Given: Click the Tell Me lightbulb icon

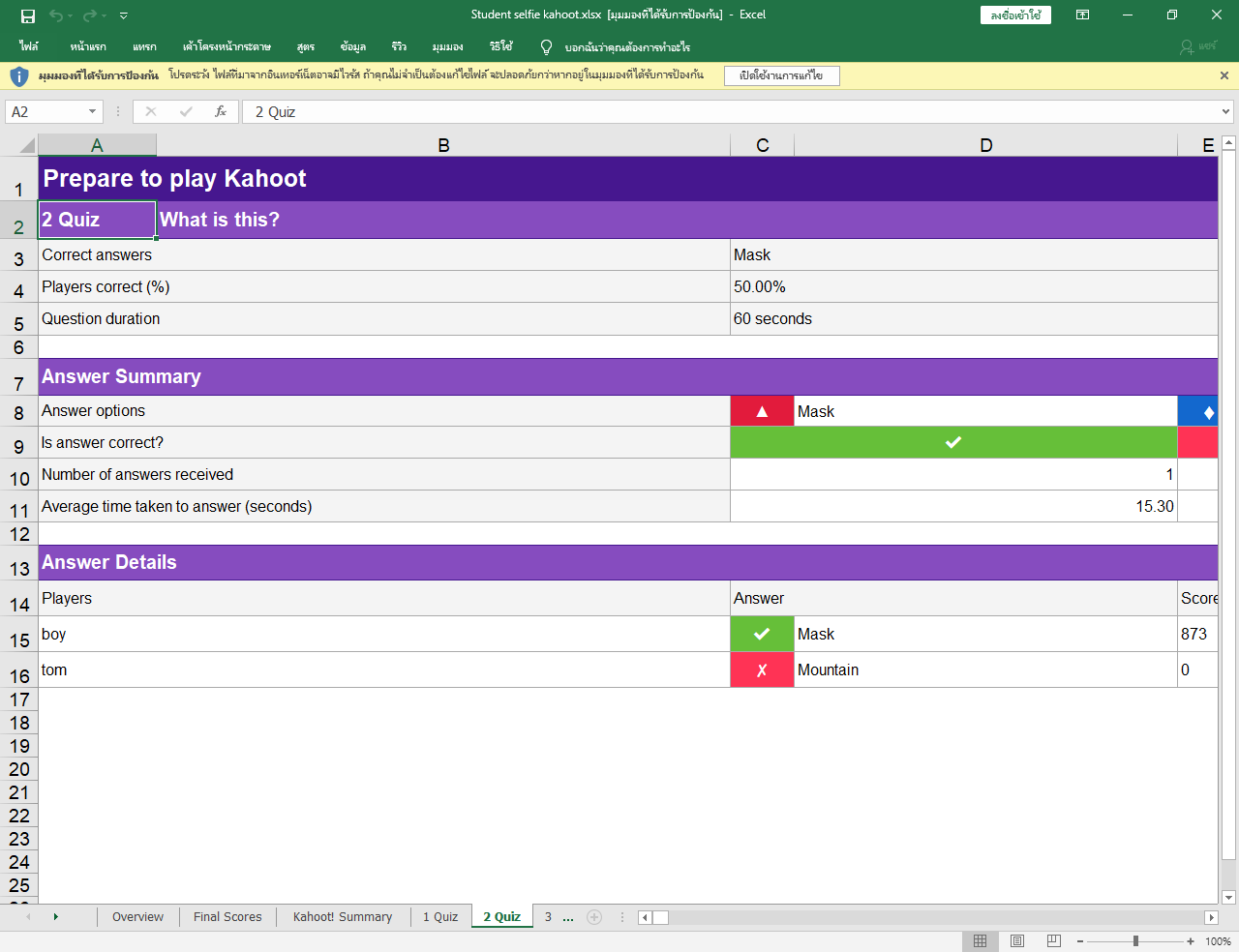Looking at the screenshot, I should tap(546, 46).
